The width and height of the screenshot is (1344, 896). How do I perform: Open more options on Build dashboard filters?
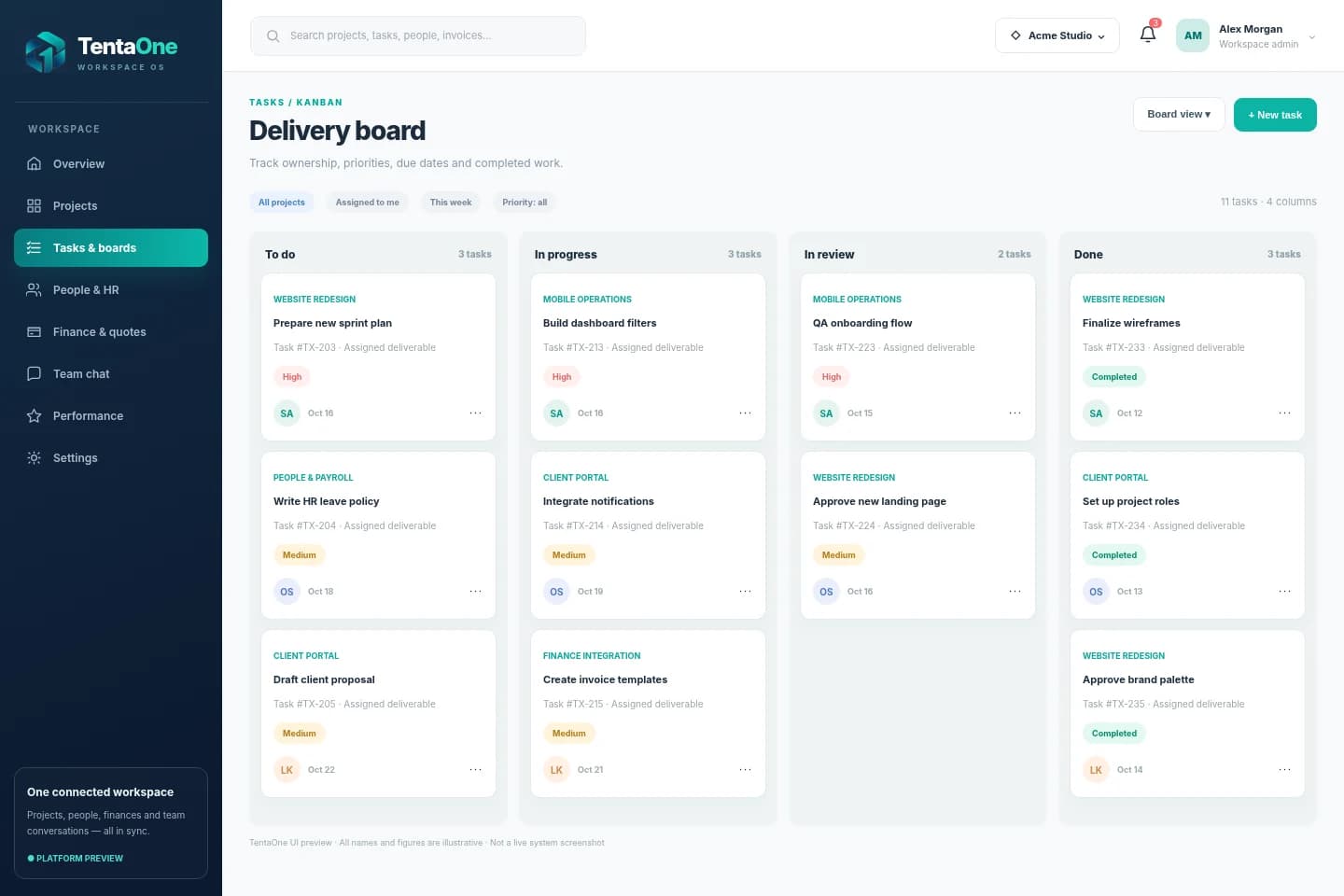[x=745, y=413]
